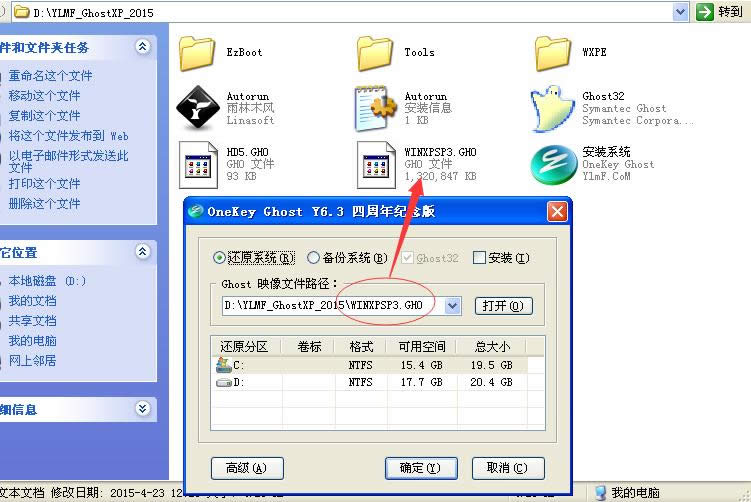Enable the 安装 checkbox
Viewport: 751px width, 502px height.
pos(479,258)
